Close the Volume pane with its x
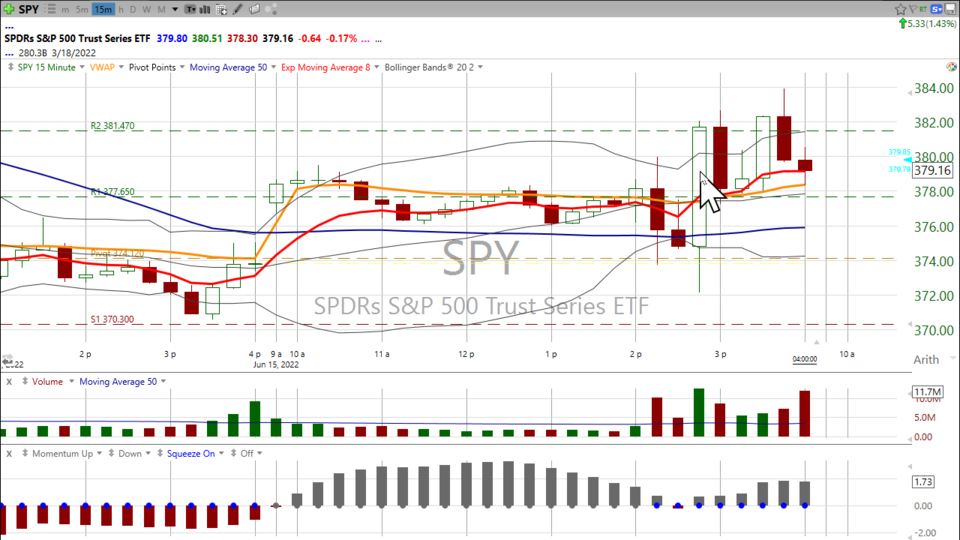The width and height of the screenshot is (960, 540). 9,381
